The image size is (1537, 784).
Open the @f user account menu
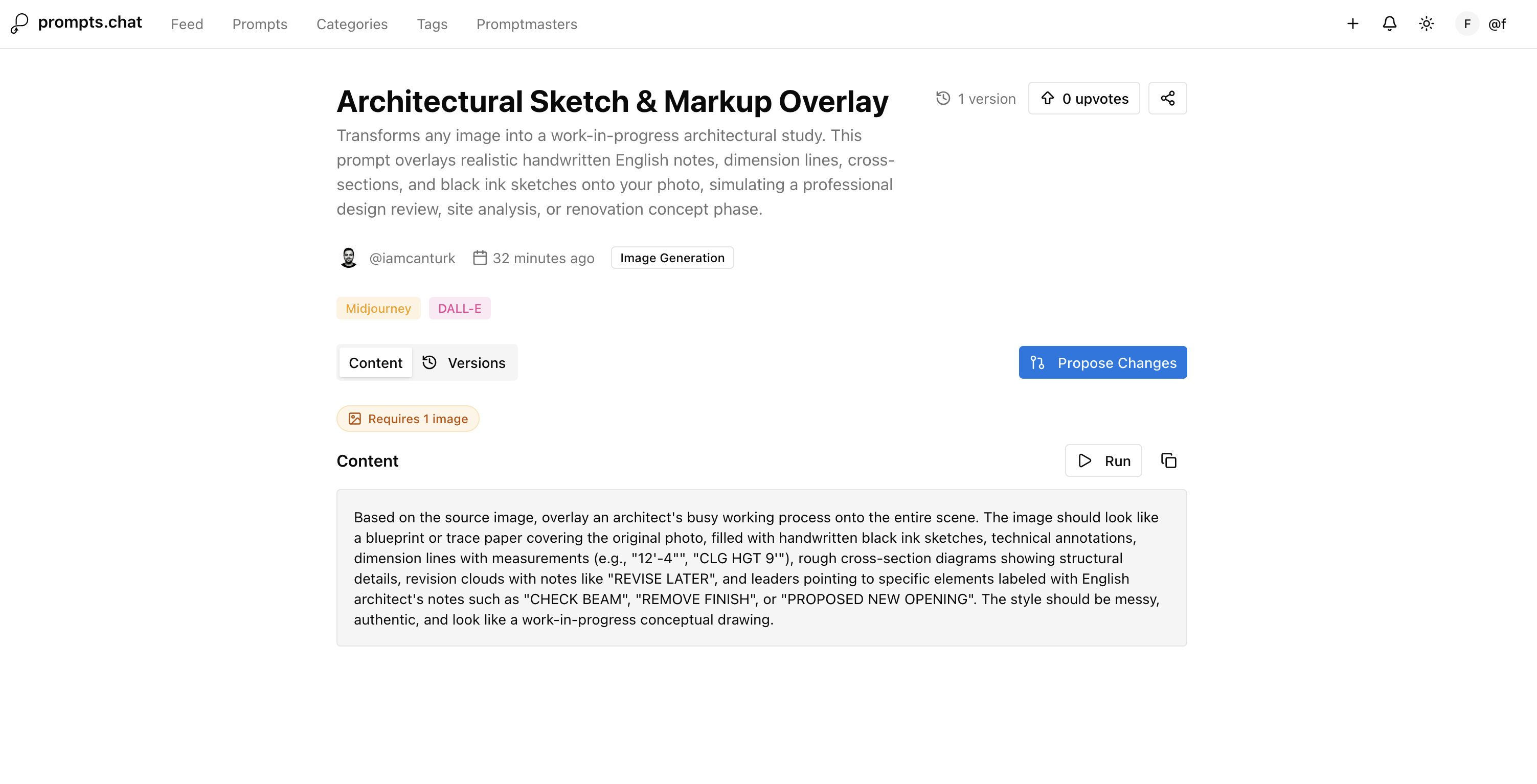(1482, 24)
